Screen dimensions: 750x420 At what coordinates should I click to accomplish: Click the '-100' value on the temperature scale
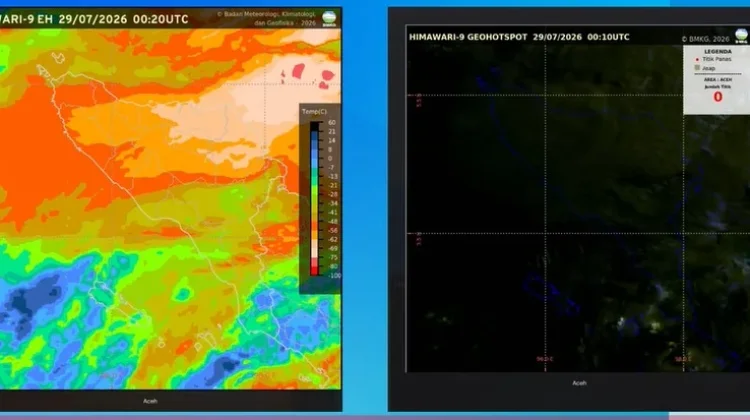pyautogui.click(x=334, y=276)
